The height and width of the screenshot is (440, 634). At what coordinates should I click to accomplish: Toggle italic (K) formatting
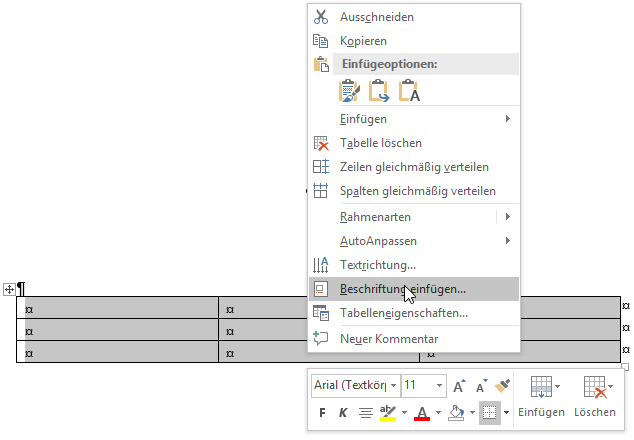(342, 412)
